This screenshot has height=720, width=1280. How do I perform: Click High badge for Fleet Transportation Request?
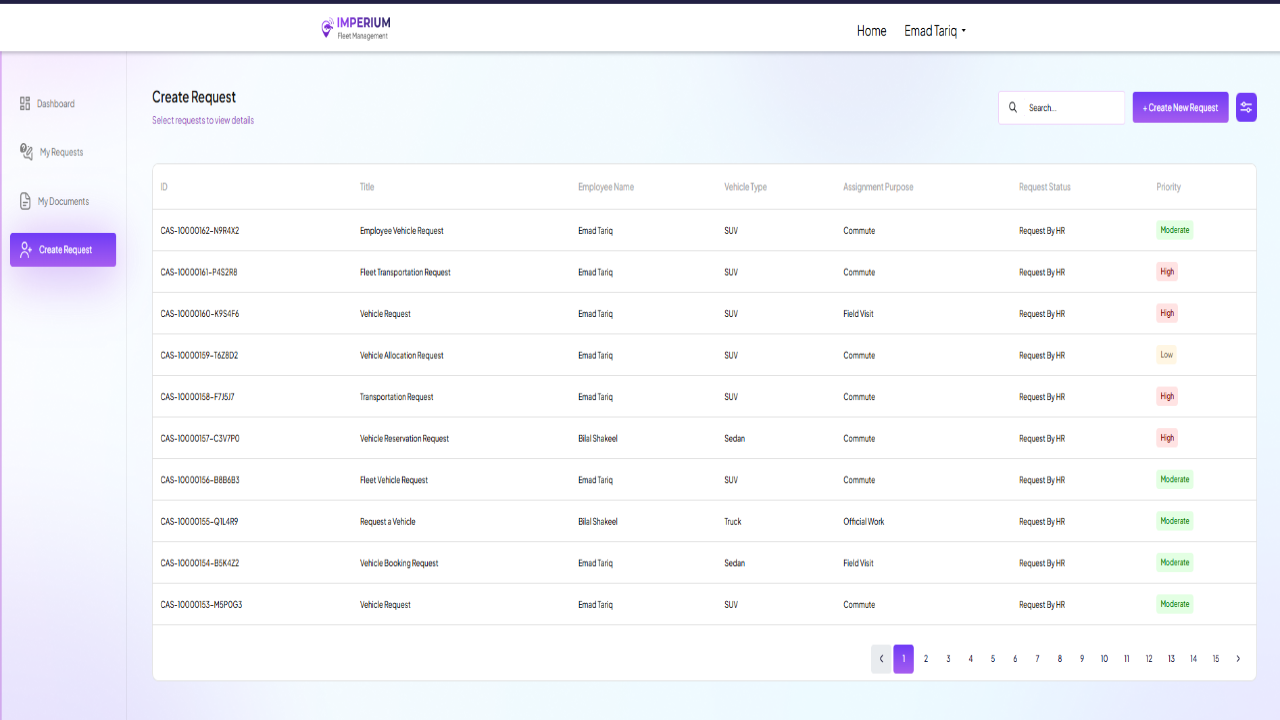pyautogui.click(x=1167, y=272)
